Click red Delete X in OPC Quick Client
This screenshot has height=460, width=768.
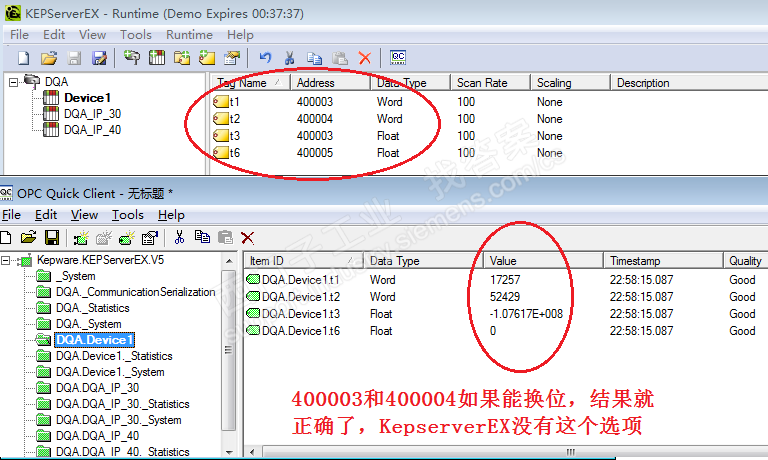point(248,238)
